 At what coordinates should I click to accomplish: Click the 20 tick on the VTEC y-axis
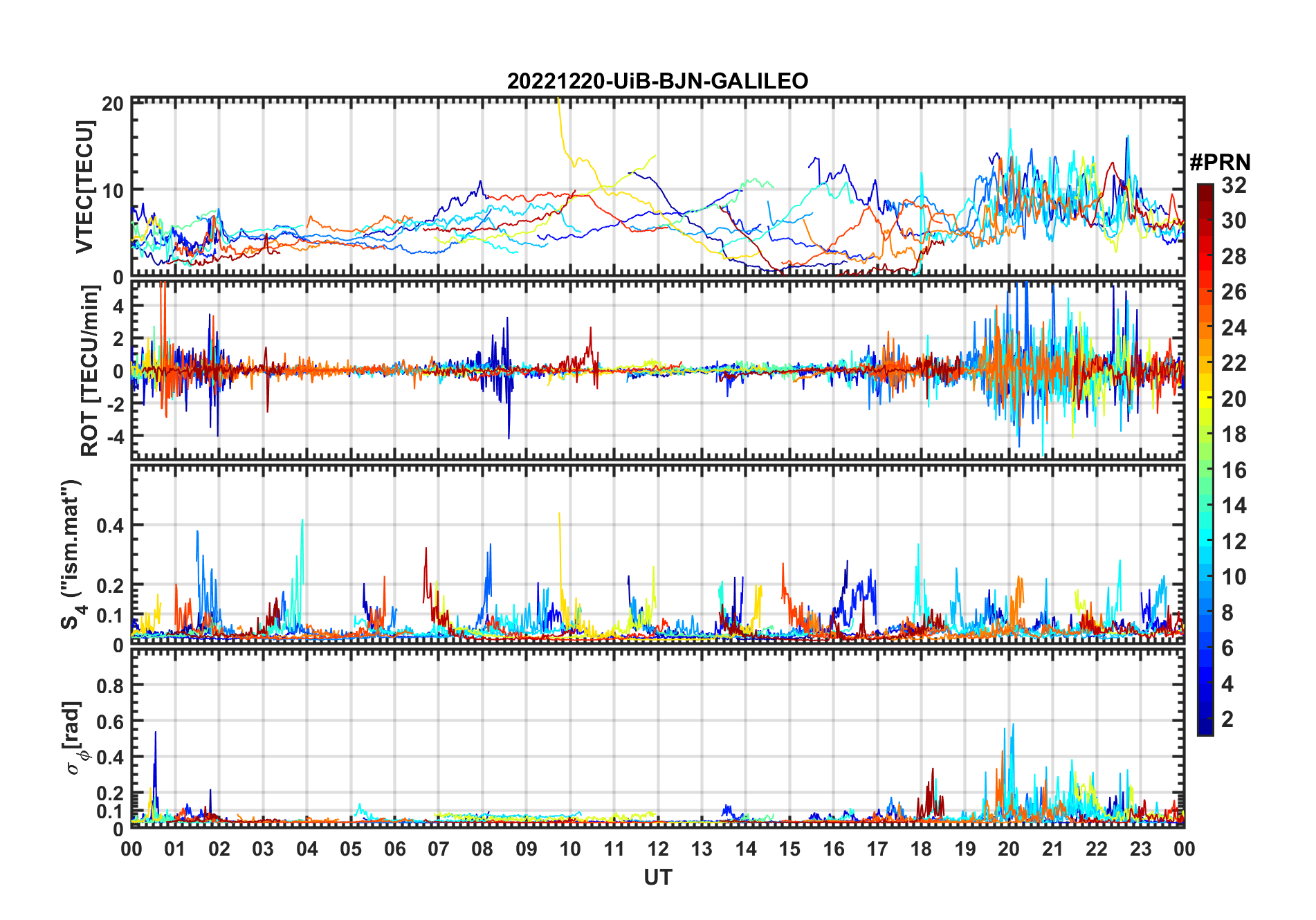coord(113,104)
